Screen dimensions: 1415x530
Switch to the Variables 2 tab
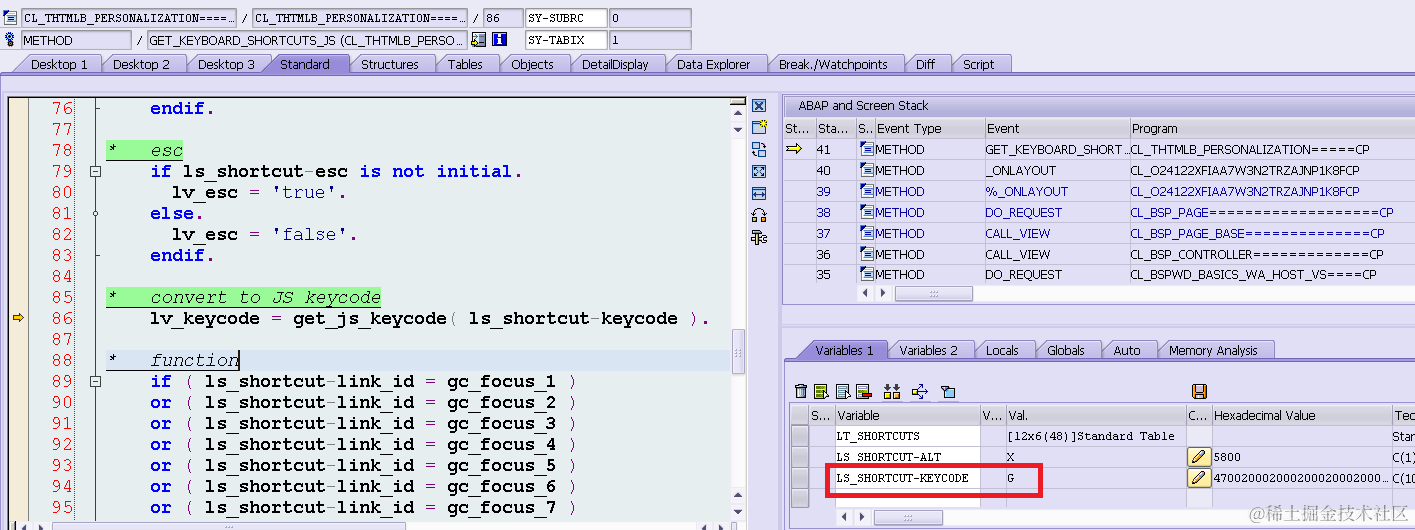[x=928, y=350]
